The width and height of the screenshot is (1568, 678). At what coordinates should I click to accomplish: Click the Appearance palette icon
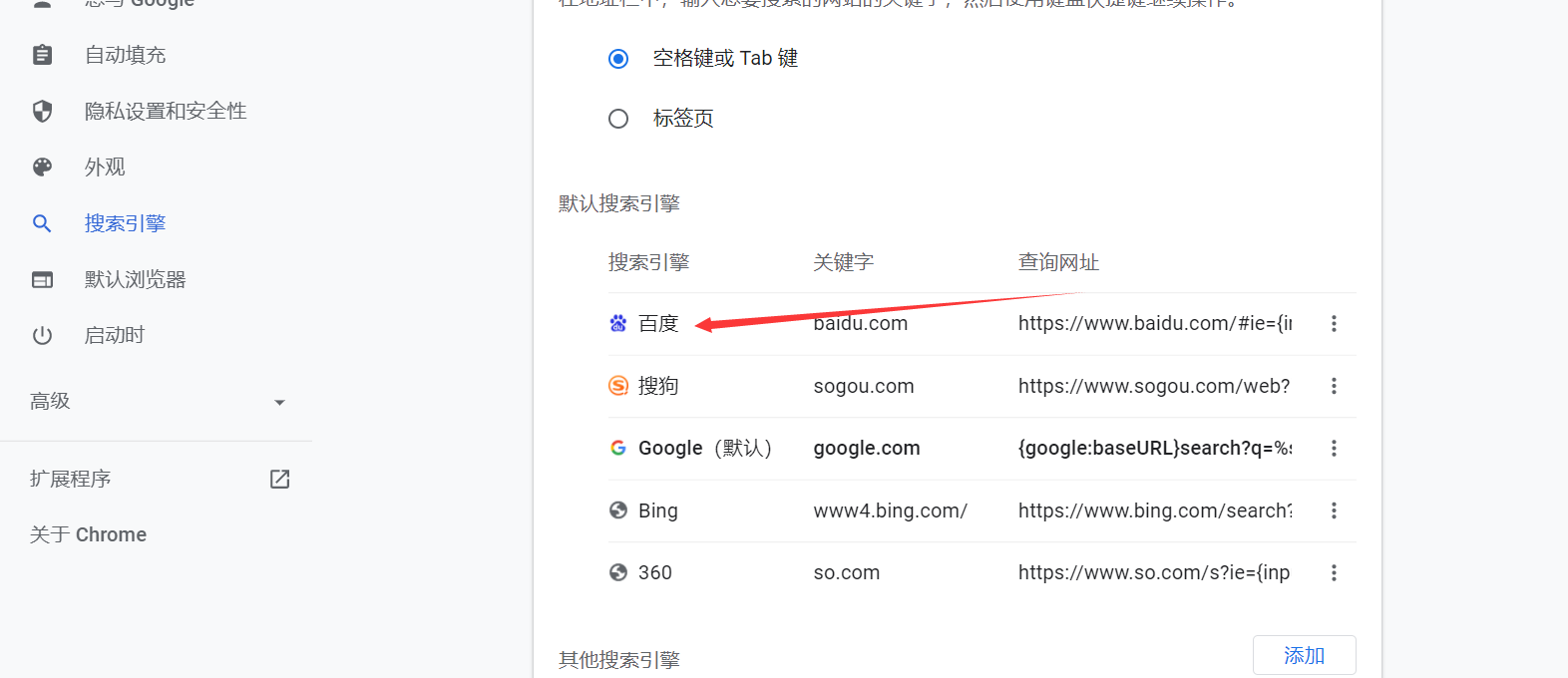(42, 167)
